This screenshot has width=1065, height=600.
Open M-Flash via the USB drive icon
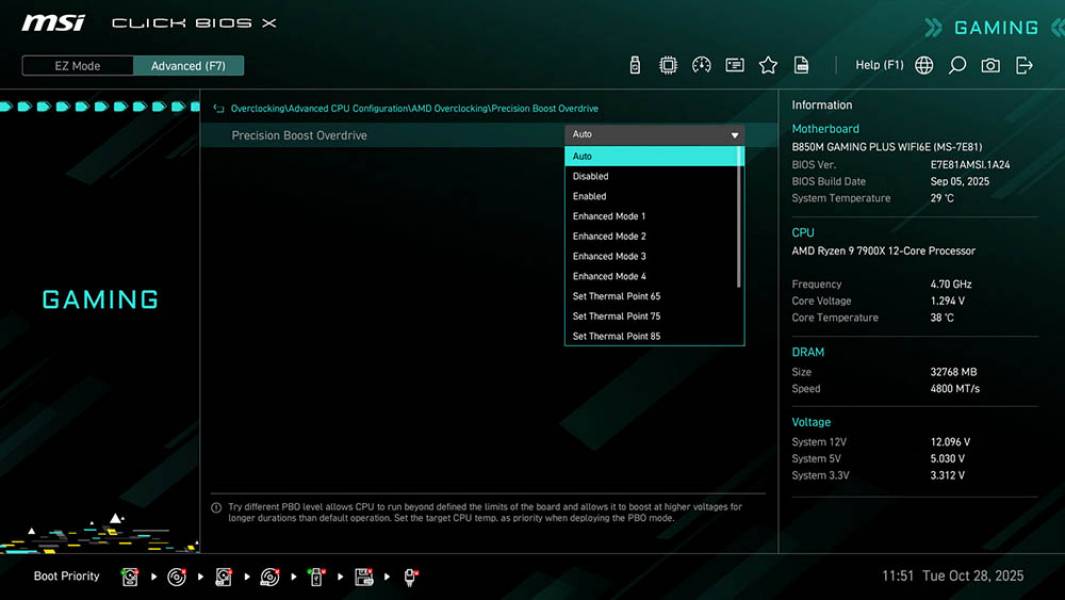click(634, 64)
